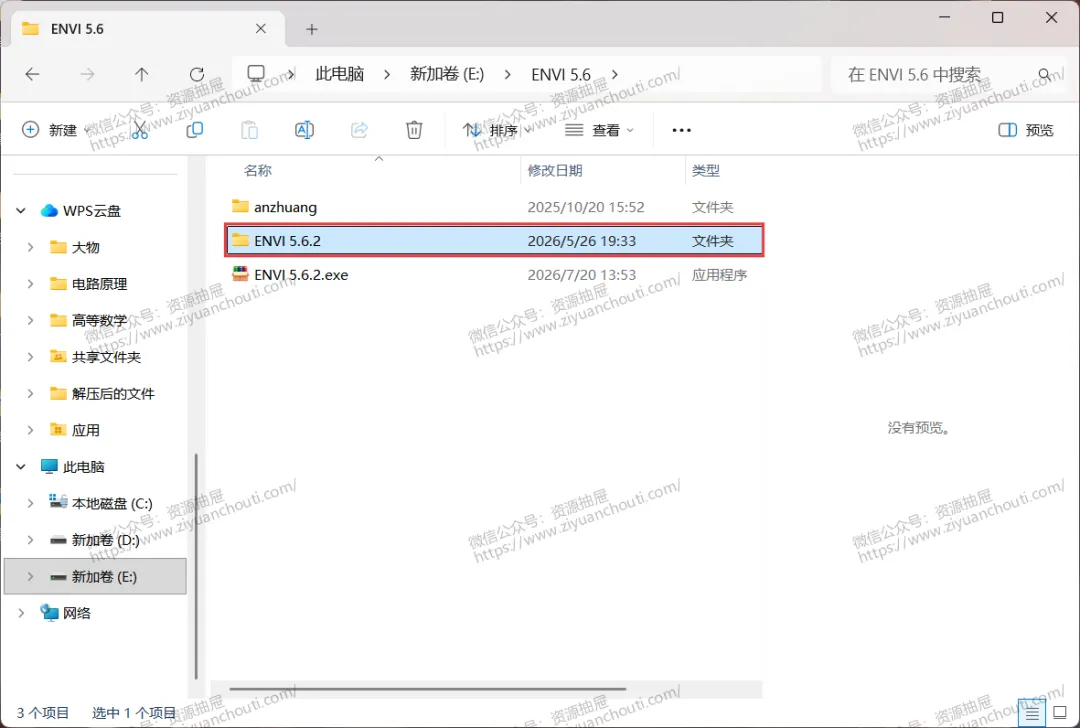Viewport: 1080px width, 728px height.
Task: Open the View dropdown menu
Action: click(x=599, y=130)
